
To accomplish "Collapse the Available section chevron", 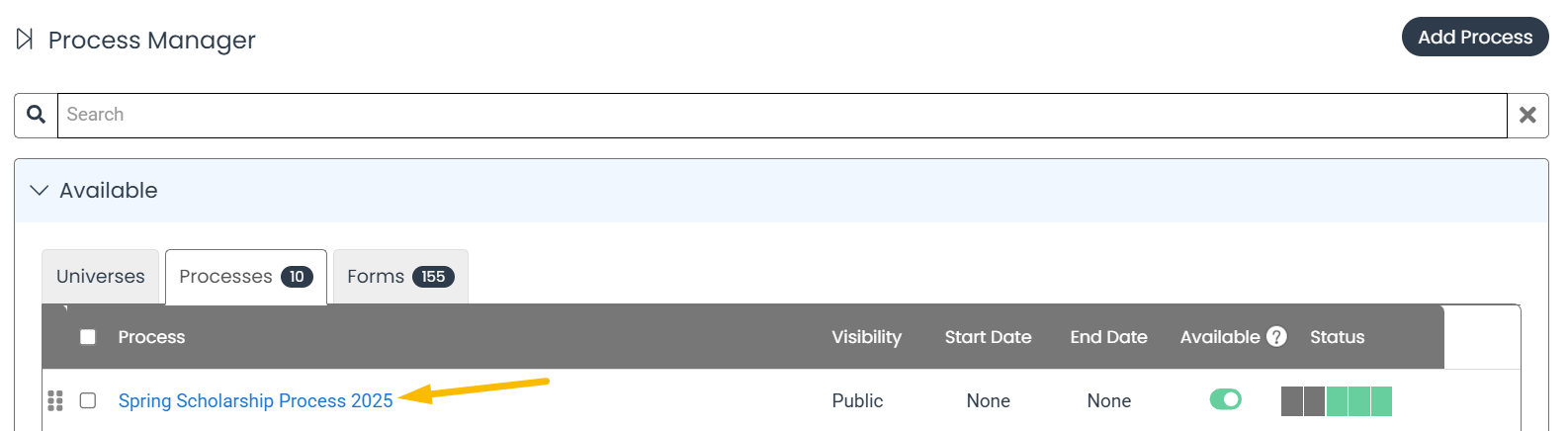I will point(39,190).
